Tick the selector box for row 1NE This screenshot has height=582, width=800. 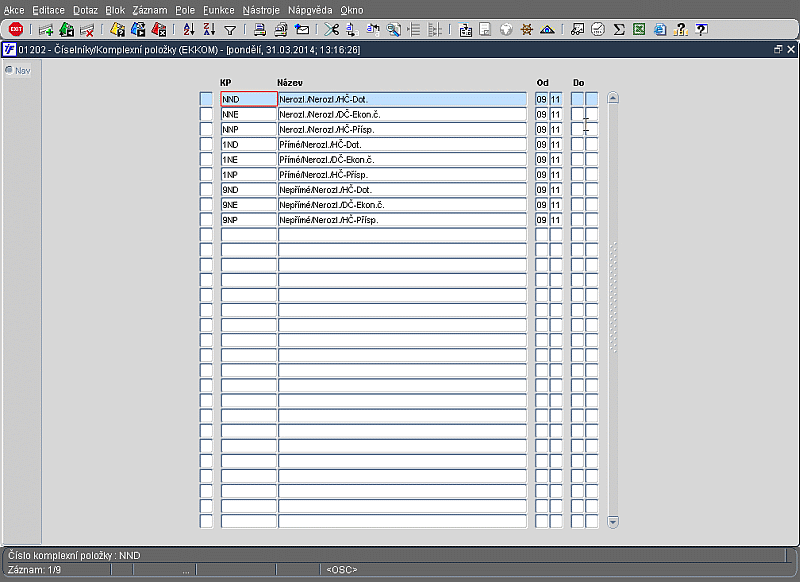(x=206, y=159)
